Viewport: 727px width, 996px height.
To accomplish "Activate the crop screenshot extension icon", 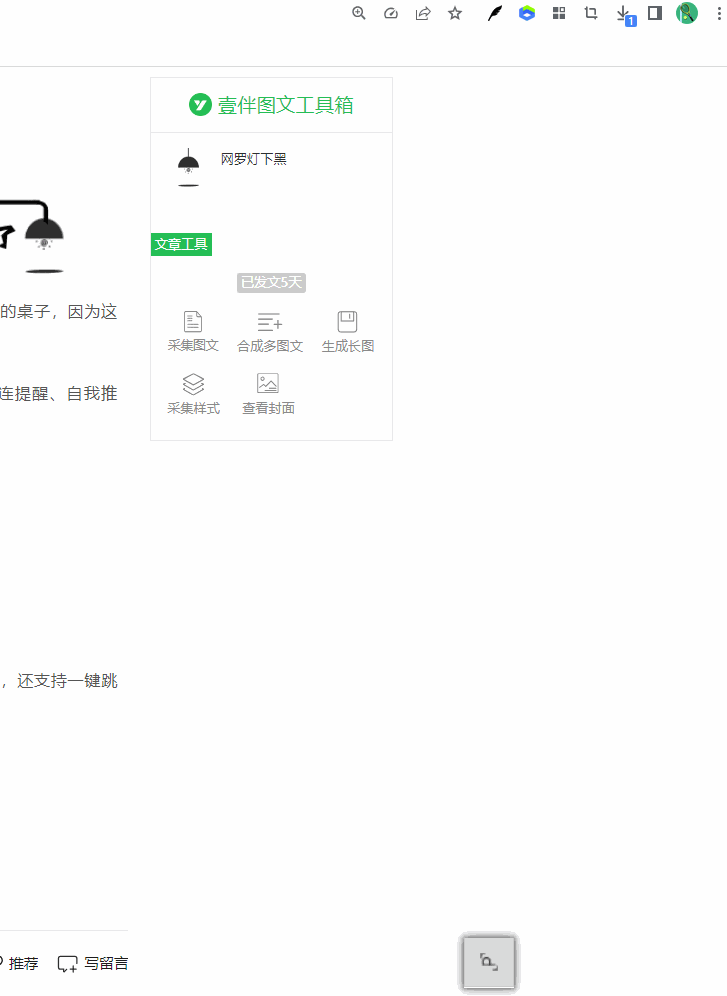I will click(x=591, y=13).
